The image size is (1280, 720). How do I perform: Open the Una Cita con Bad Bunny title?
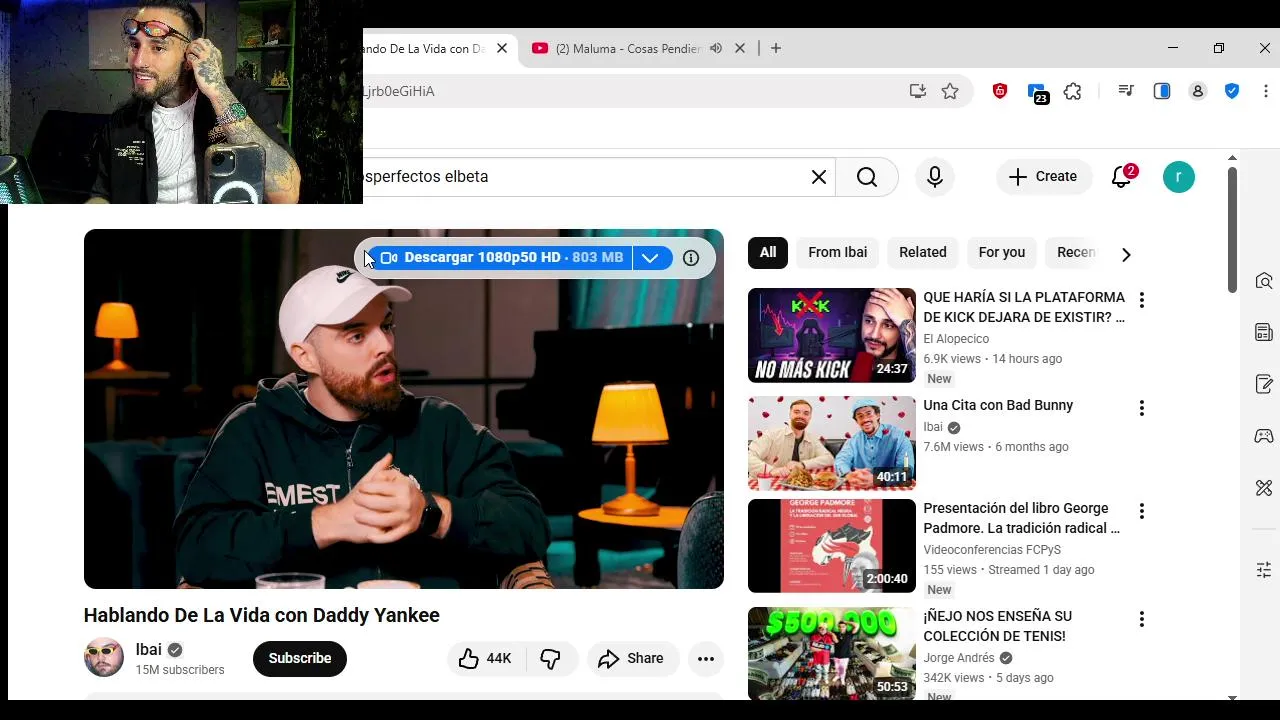coord(998,405)
